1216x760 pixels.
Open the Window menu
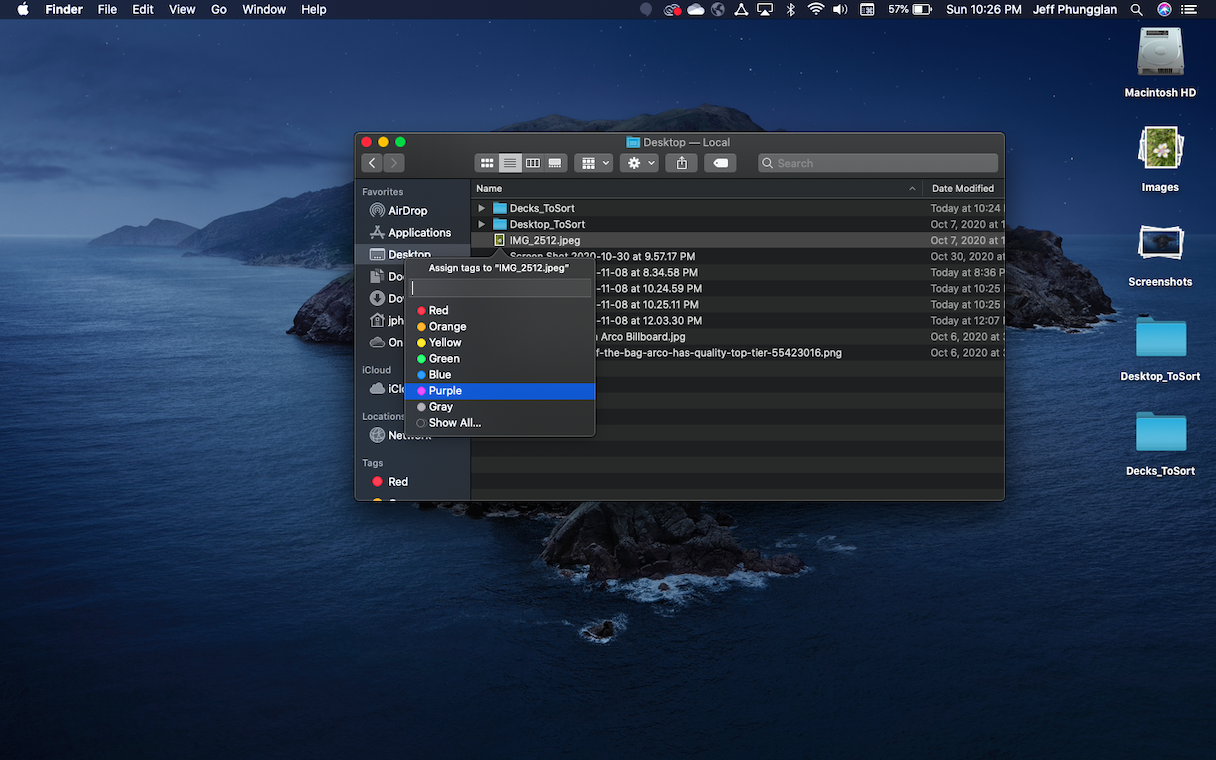tap(263, 9)
